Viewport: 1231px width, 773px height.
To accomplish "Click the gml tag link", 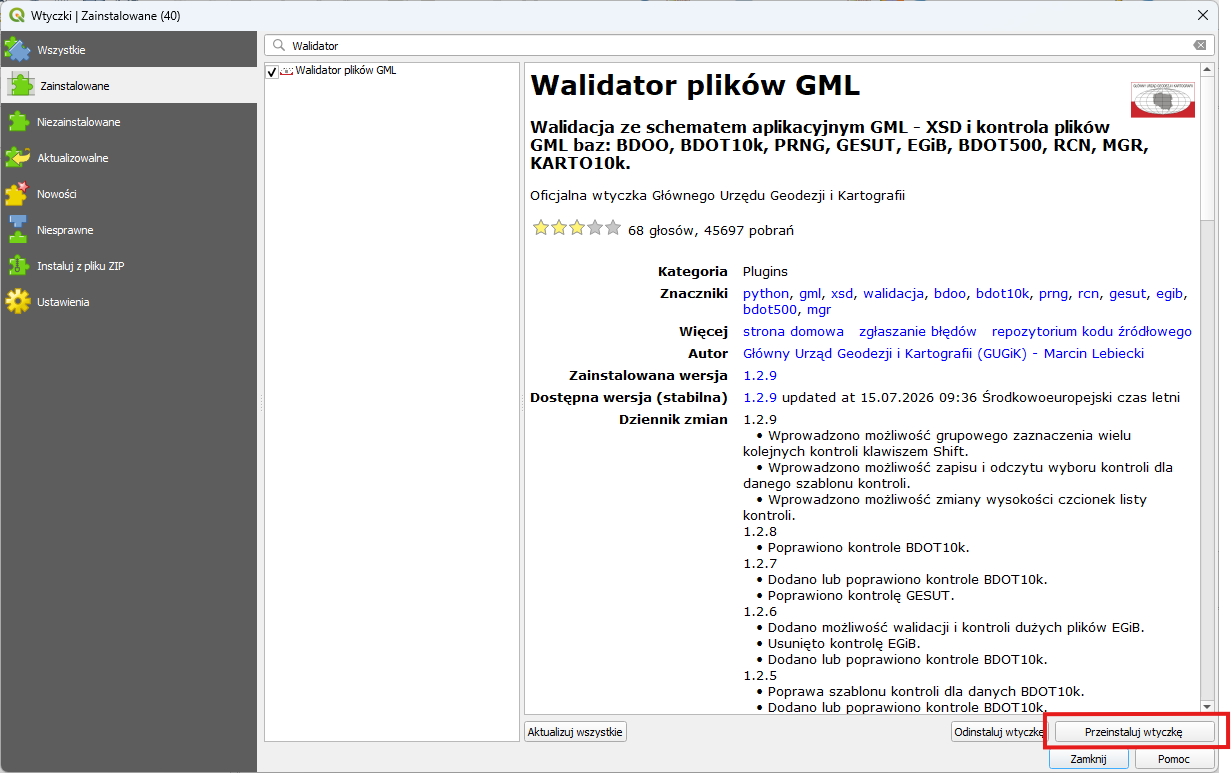I will coord(809,293).
